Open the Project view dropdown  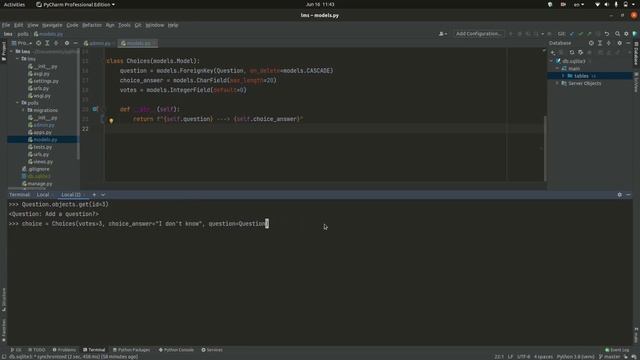click(23, 43)
